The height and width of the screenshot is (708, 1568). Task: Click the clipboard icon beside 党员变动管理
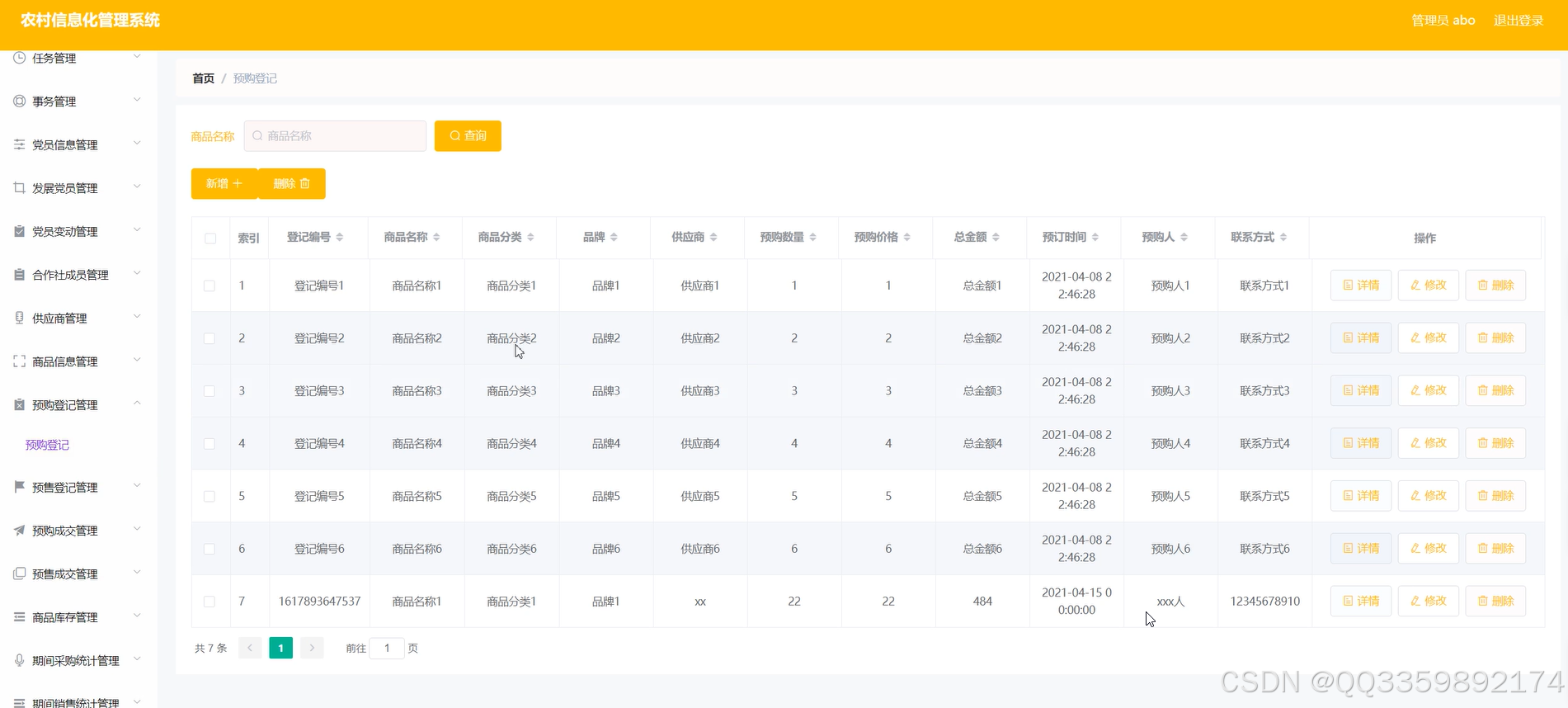[x=19, y=231]
